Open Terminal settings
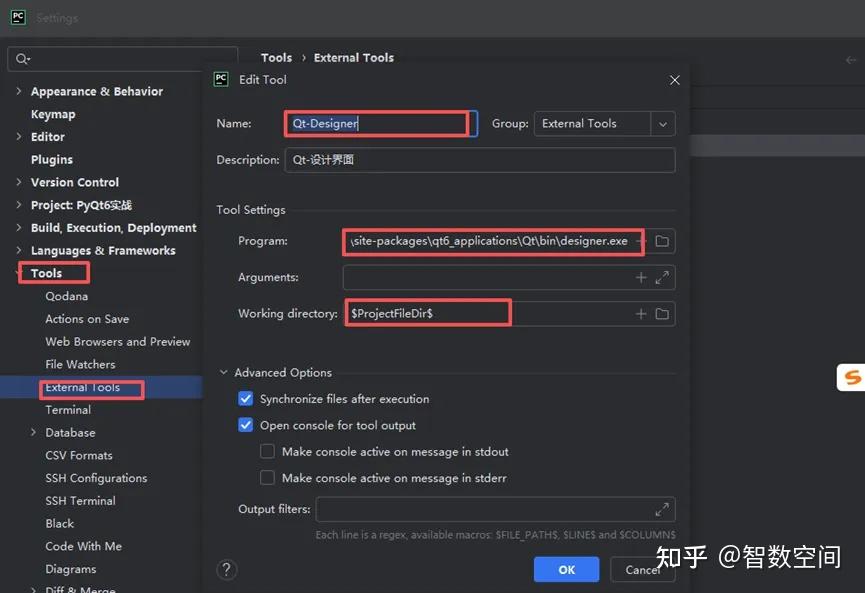The height and width of the screenshot is (593, 865). point(68,410)
